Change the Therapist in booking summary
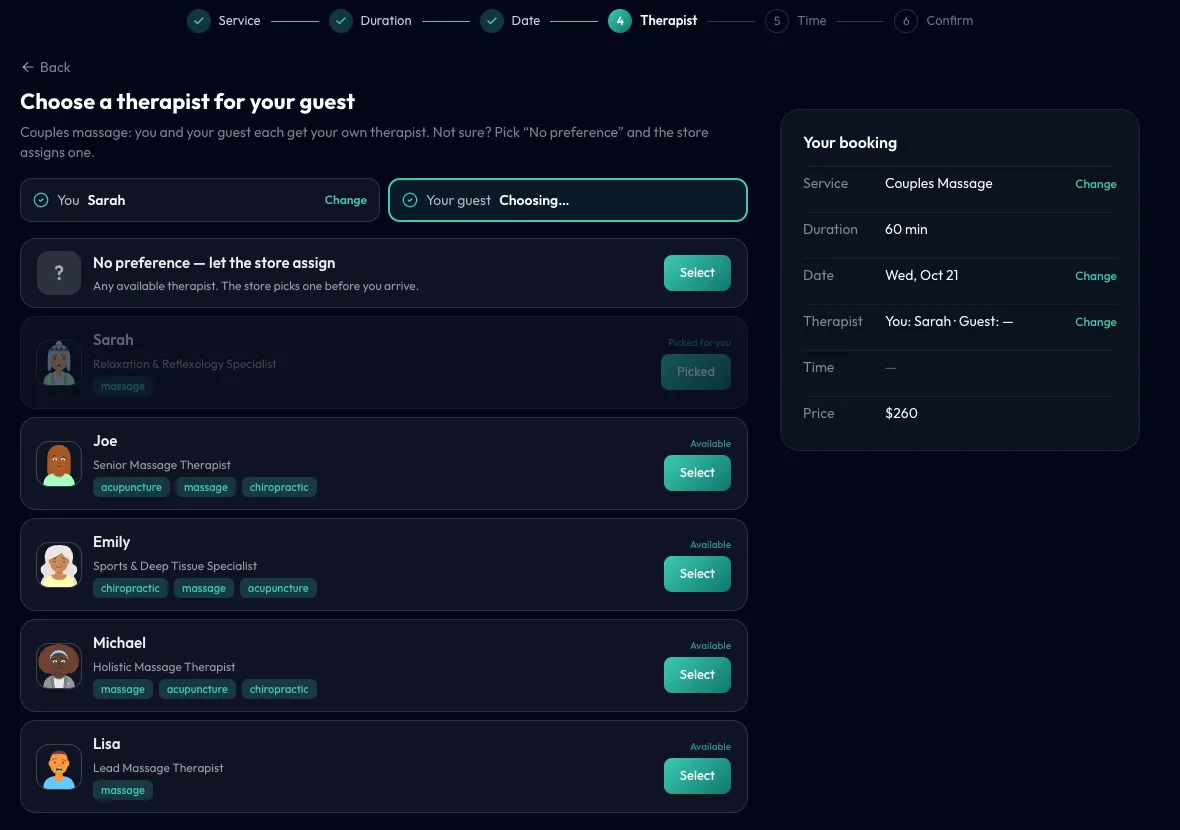 coord(1096,321)
